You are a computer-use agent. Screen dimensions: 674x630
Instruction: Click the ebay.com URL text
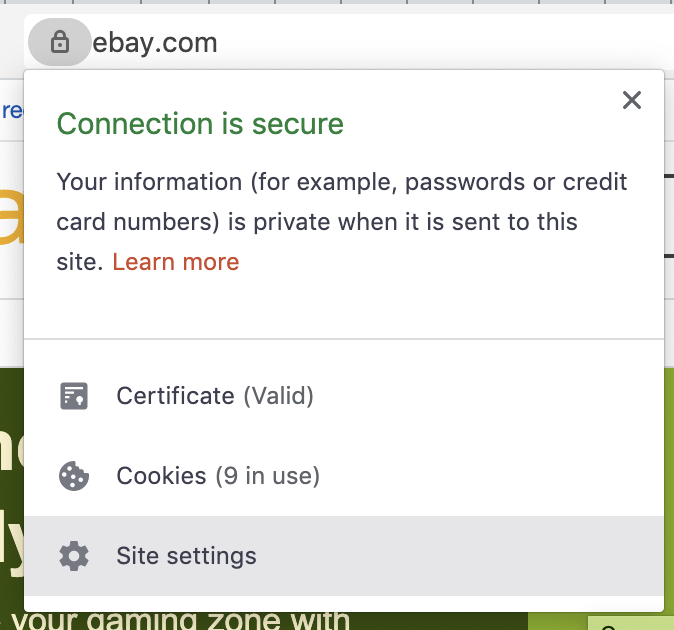(155, 43)
